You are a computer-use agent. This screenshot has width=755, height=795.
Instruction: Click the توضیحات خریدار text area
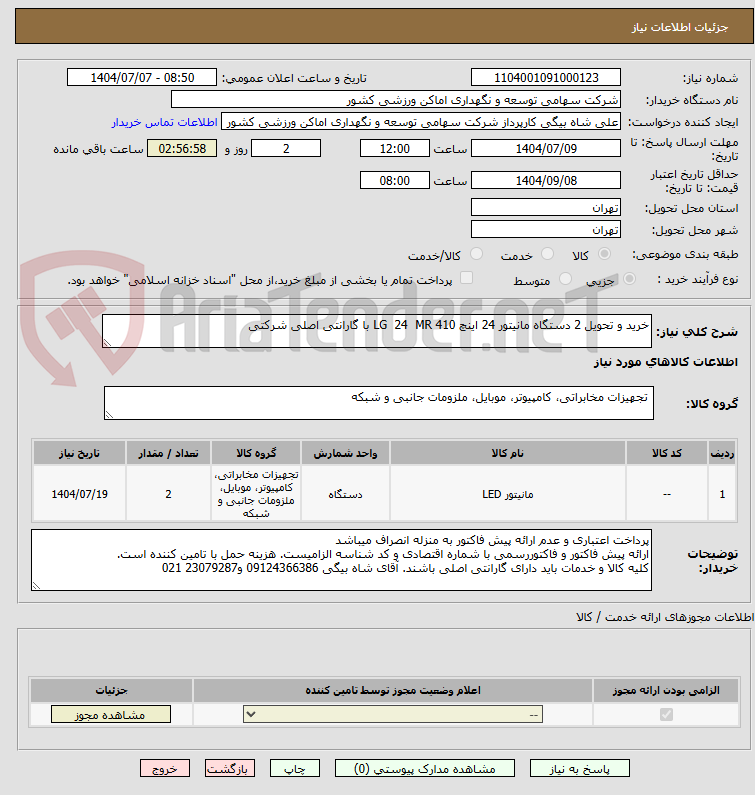341,560
